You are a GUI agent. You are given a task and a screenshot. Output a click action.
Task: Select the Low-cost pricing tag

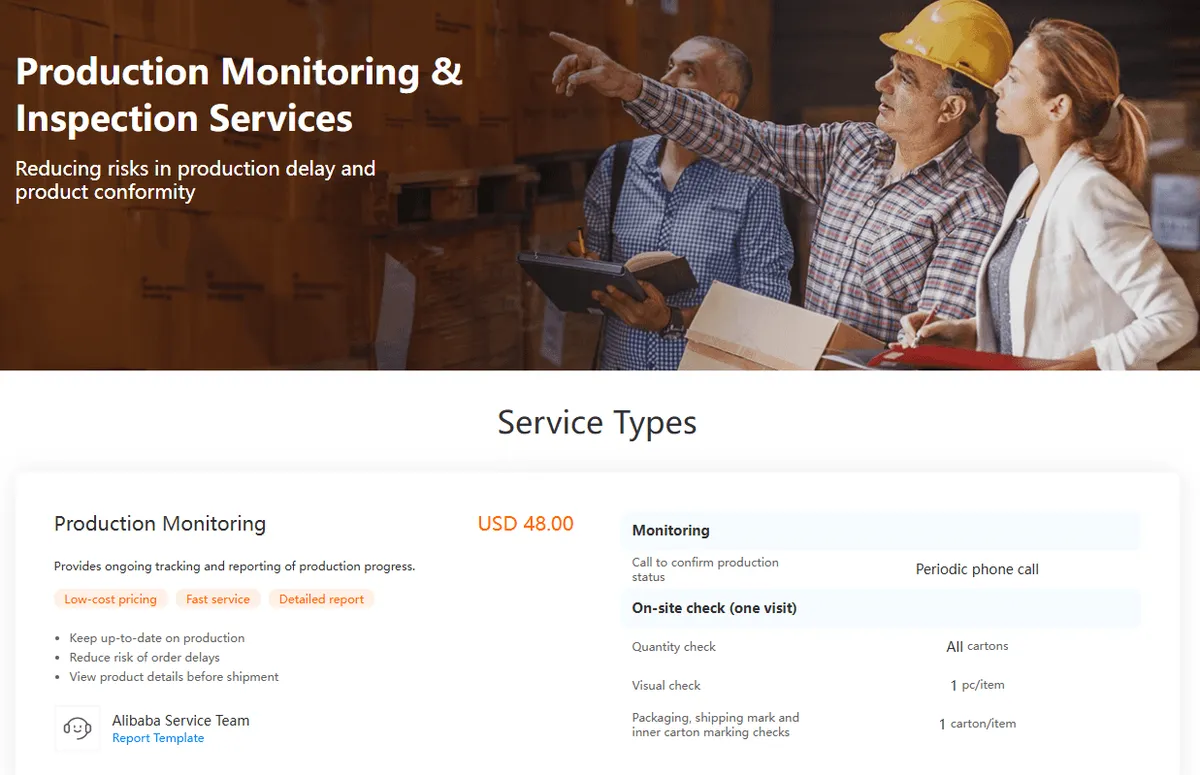(110, 599)
